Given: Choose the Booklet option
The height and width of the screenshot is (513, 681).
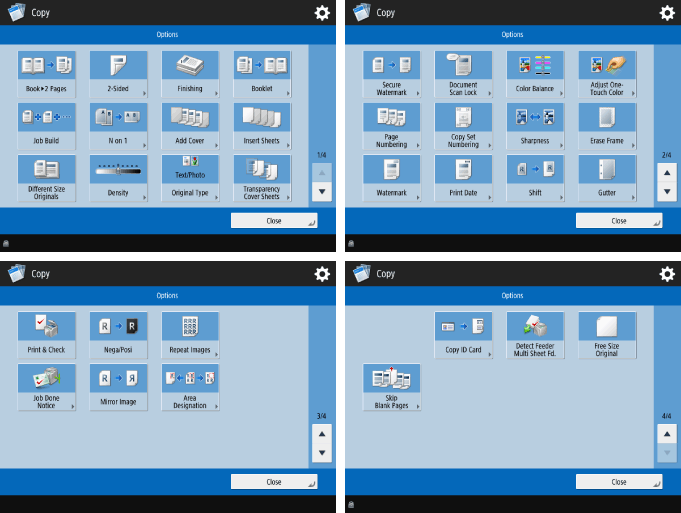Looking at the screenshot, I should coord(262,73).
